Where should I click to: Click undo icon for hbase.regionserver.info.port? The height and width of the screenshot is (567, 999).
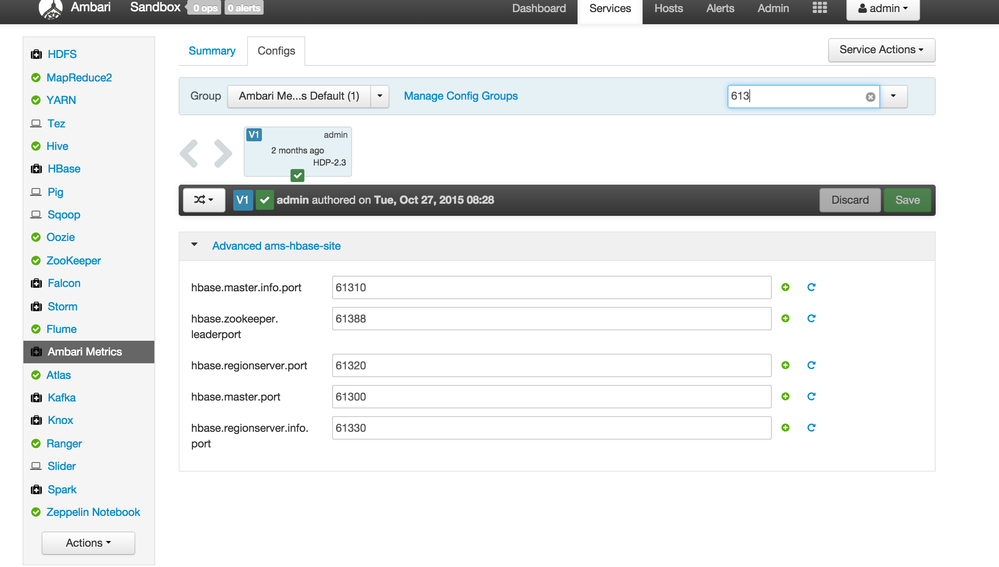[x=811, y=427]
